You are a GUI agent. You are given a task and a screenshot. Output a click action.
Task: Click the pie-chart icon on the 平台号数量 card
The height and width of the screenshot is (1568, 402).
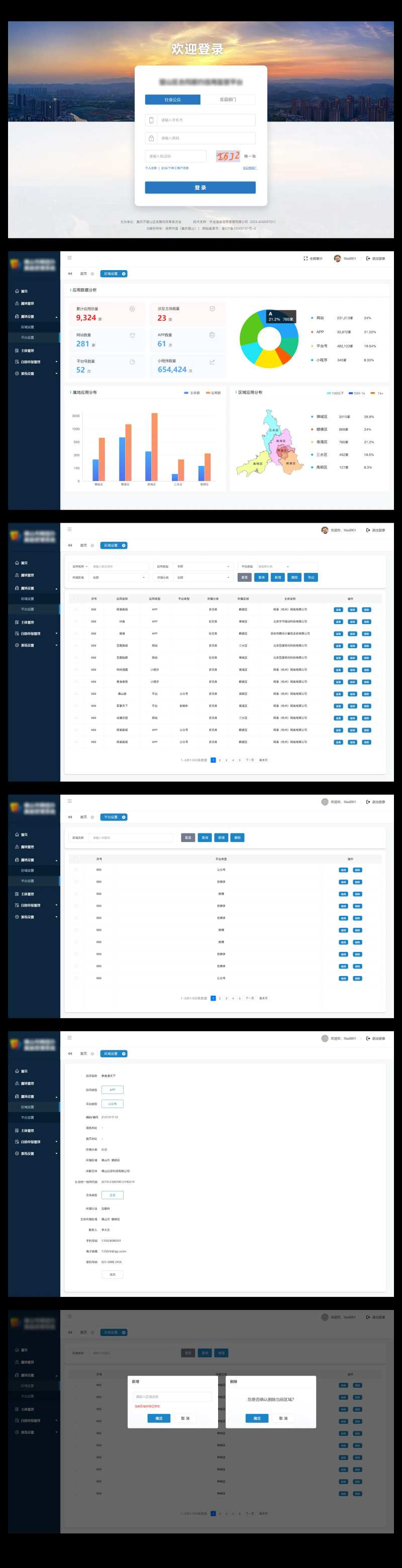pyautogui.click(x=132, y=362)
